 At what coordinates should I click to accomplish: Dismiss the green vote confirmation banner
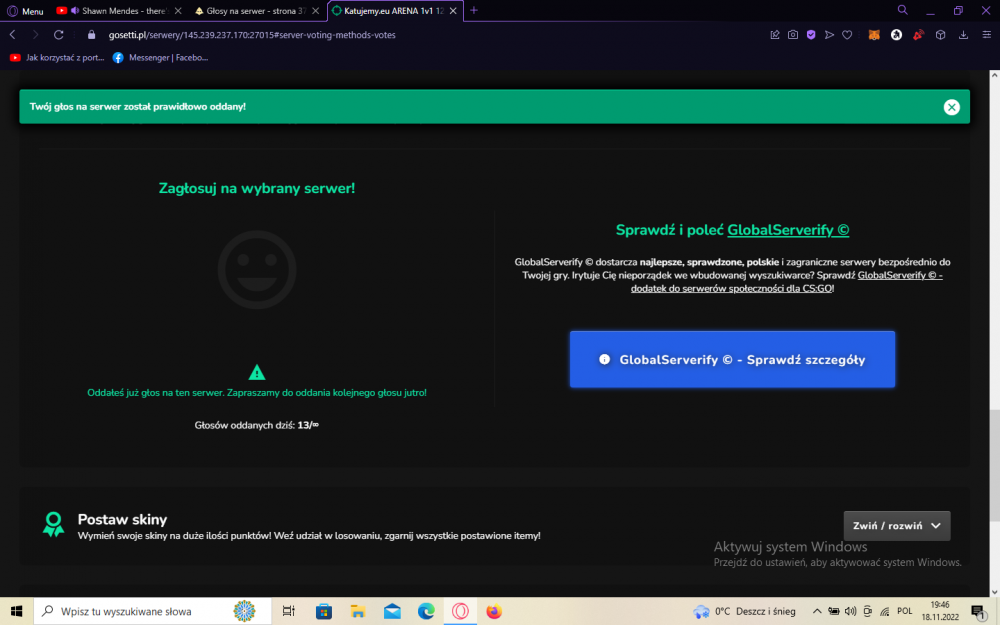click(951, 107)
